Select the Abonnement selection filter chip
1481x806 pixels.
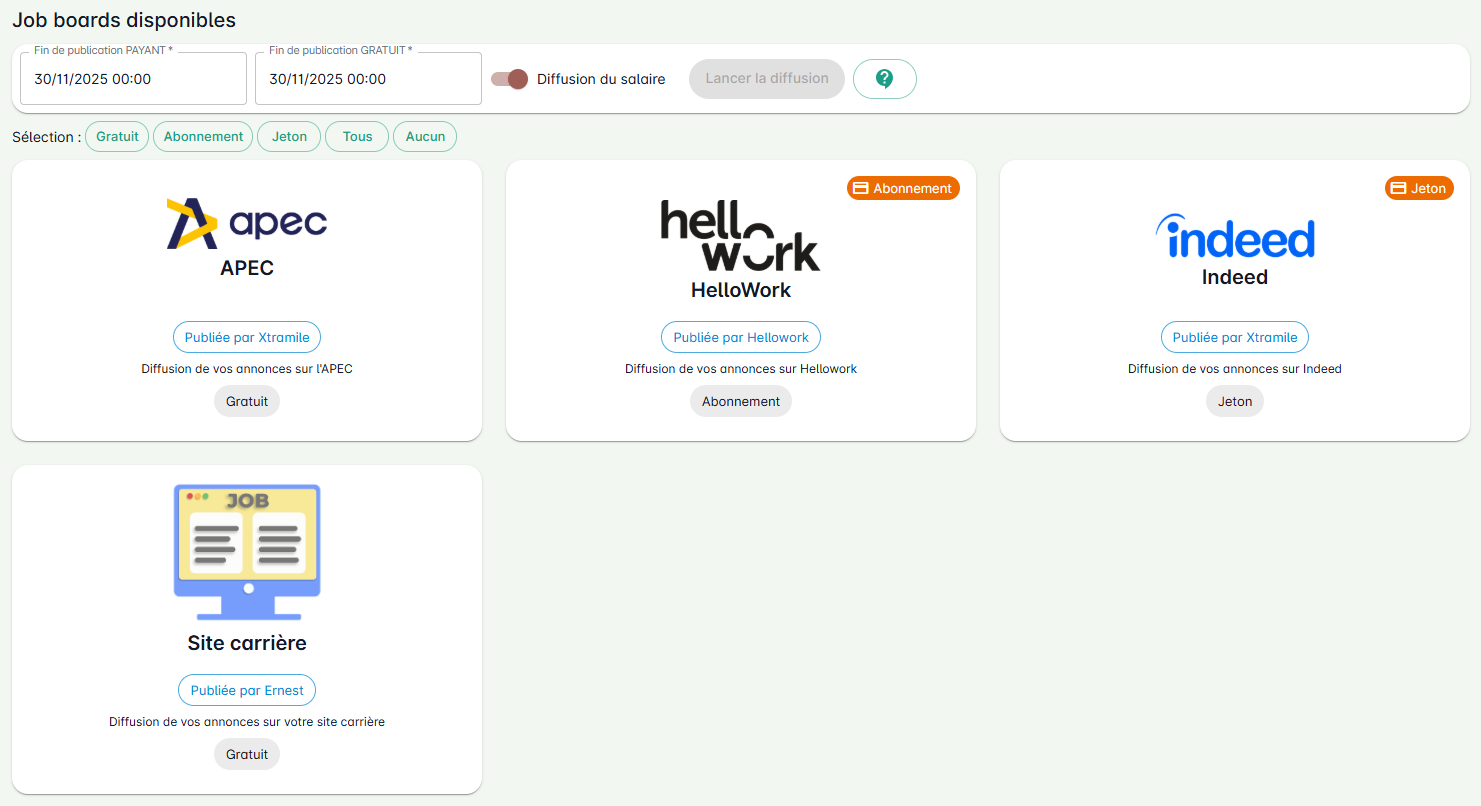pos(203,137)
